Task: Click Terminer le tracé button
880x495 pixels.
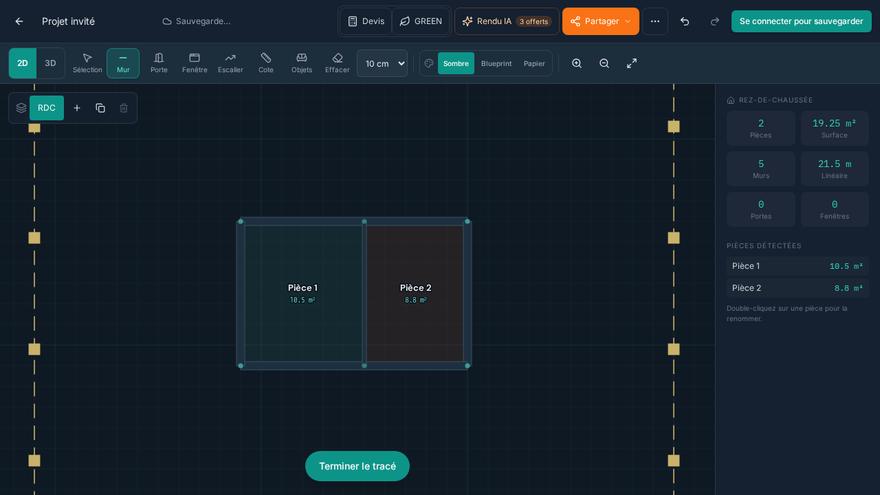Action: tap(357, 466)
